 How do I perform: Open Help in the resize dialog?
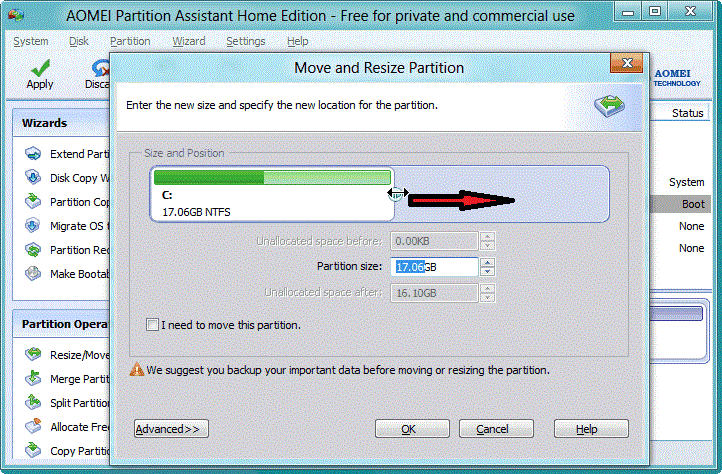[591, 429]
